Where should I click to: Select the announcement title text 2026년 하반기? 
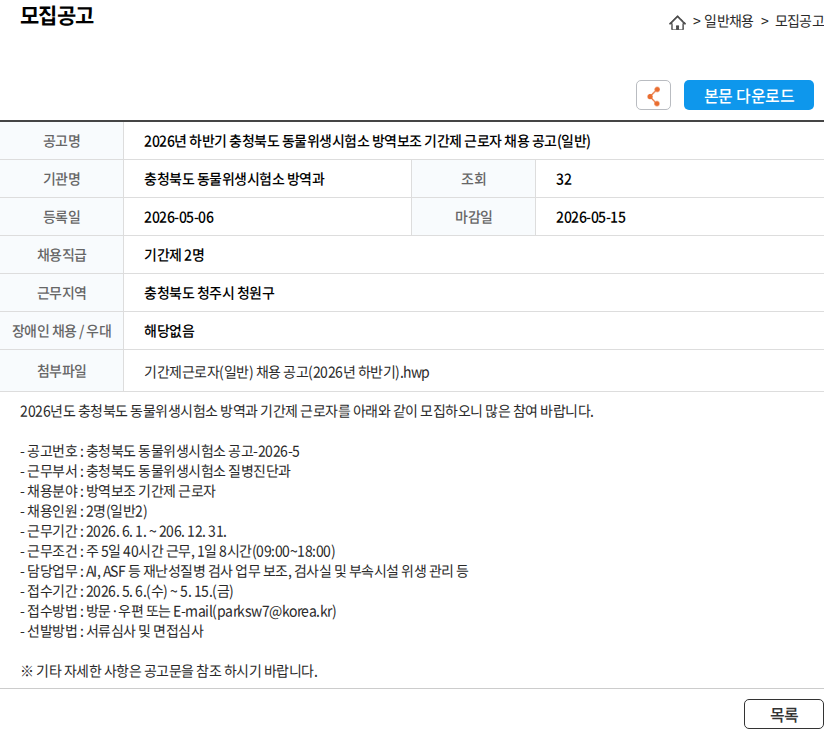click(367, 141)
